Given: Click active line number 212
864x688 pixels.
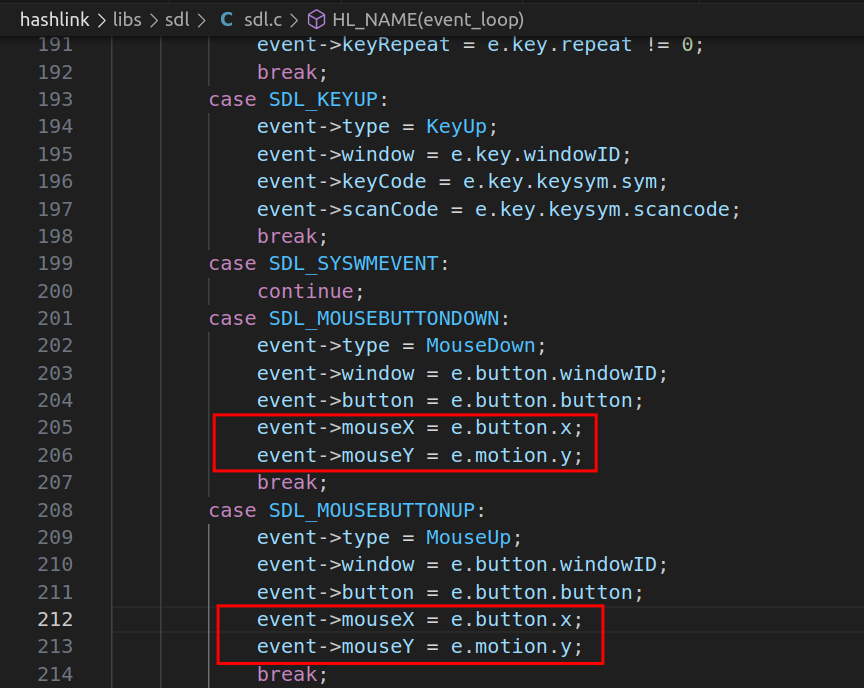Looking at the screenshot, I should coord(55,620).
